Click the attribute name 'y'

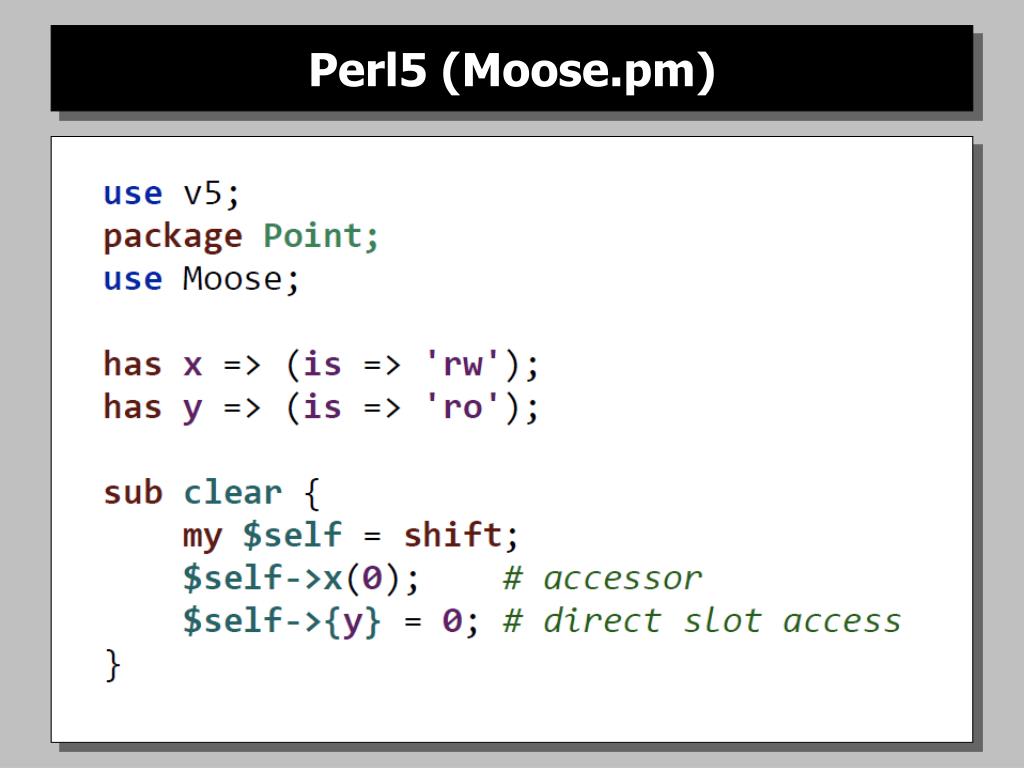193,410
